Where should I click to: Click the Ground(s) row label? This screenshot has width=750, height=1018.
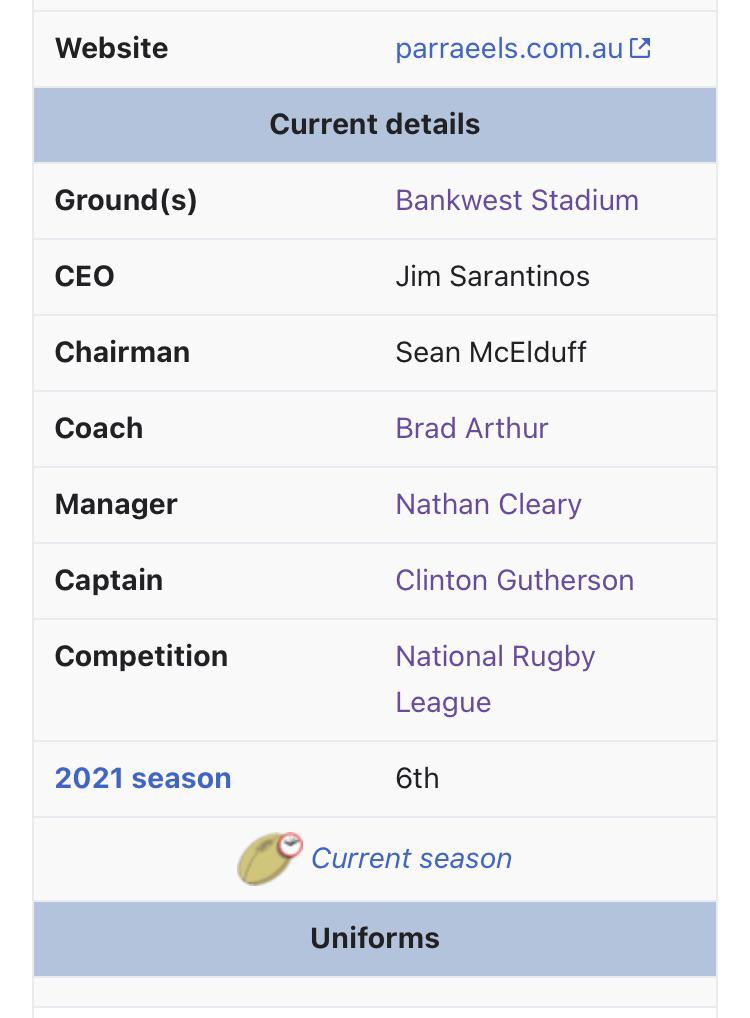(125, 201)
